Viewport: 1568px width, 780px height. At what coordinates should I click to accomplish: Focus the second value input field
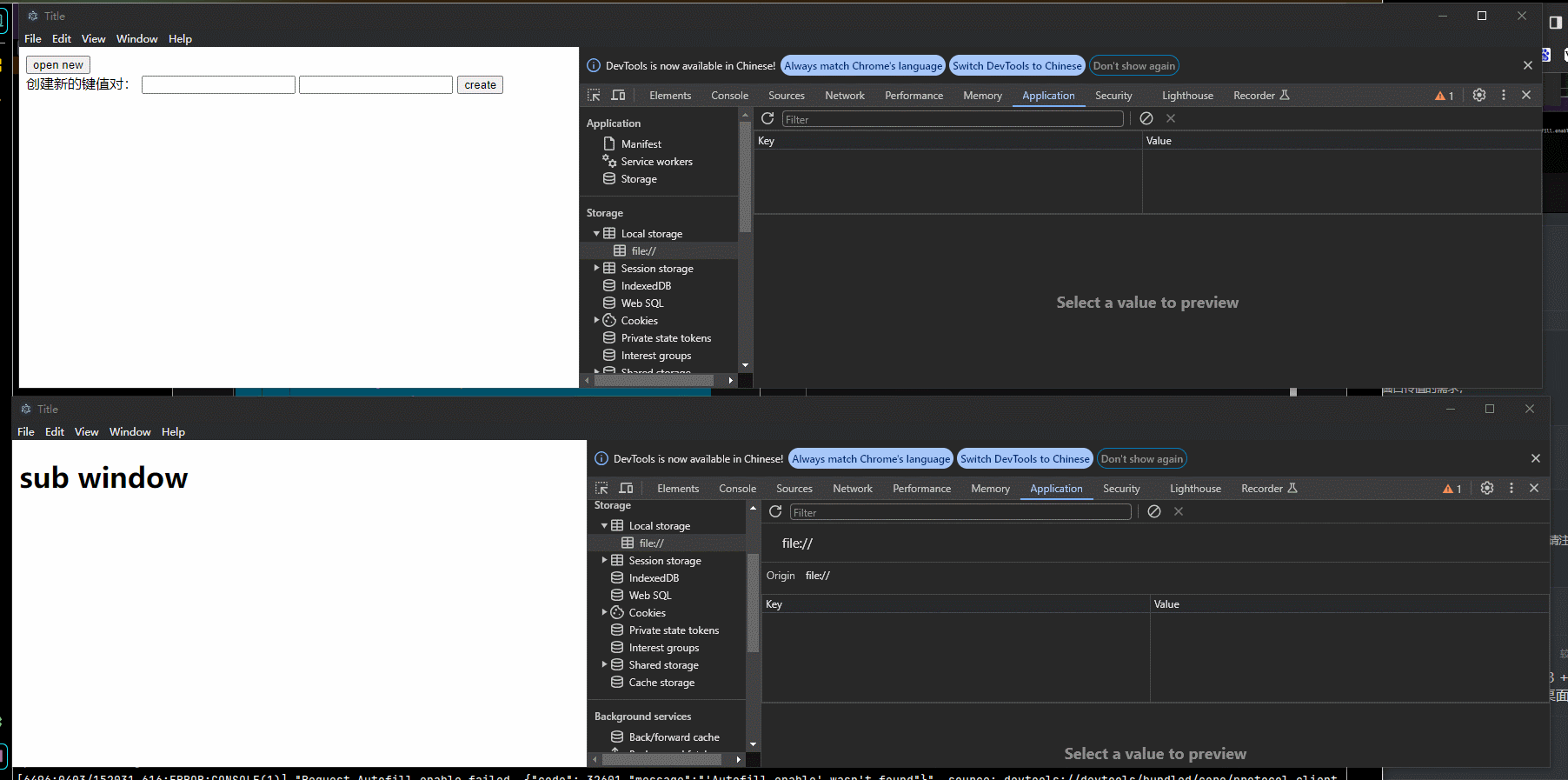pos(375,85)
